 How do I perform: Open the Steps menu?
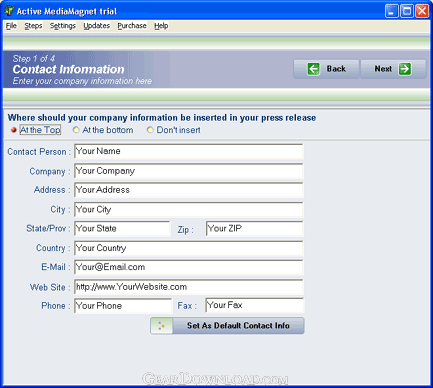pos(33,26)
